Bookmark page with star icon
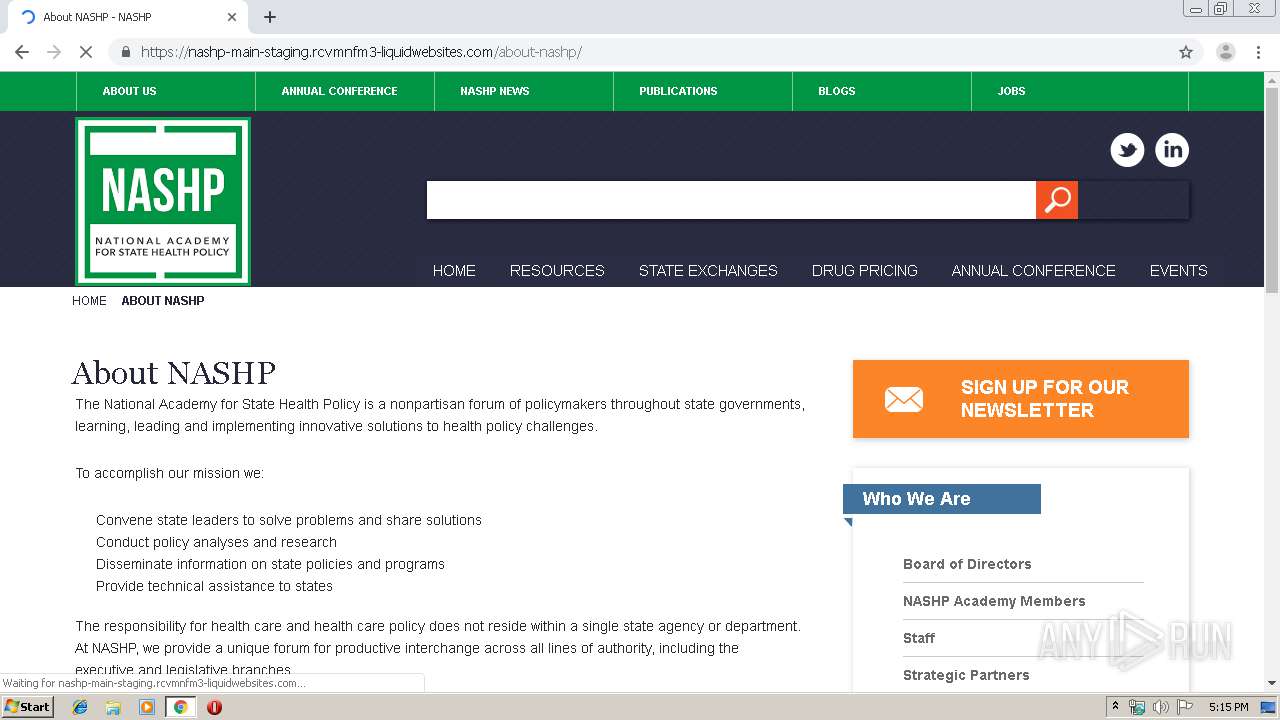The height and width of the screenshot is (720, 1280). pyautogui.click(x=1186, y=52)
